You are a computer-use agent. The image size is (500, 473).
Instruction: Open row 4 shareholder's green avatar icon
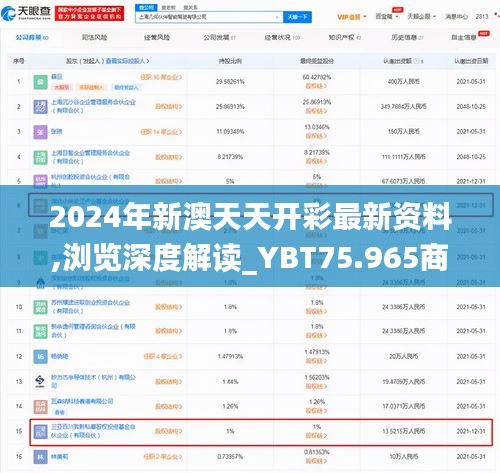40,157
